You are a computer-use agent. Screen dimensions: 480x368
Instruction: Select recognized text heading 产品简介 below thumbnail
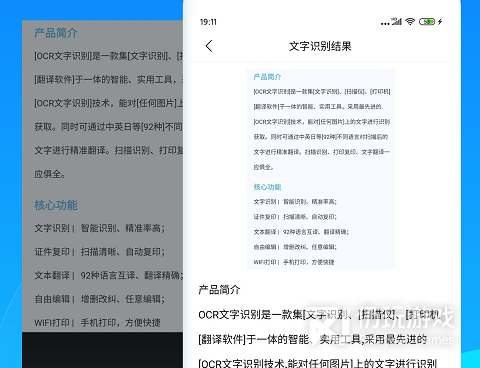(x=219, y=290)
